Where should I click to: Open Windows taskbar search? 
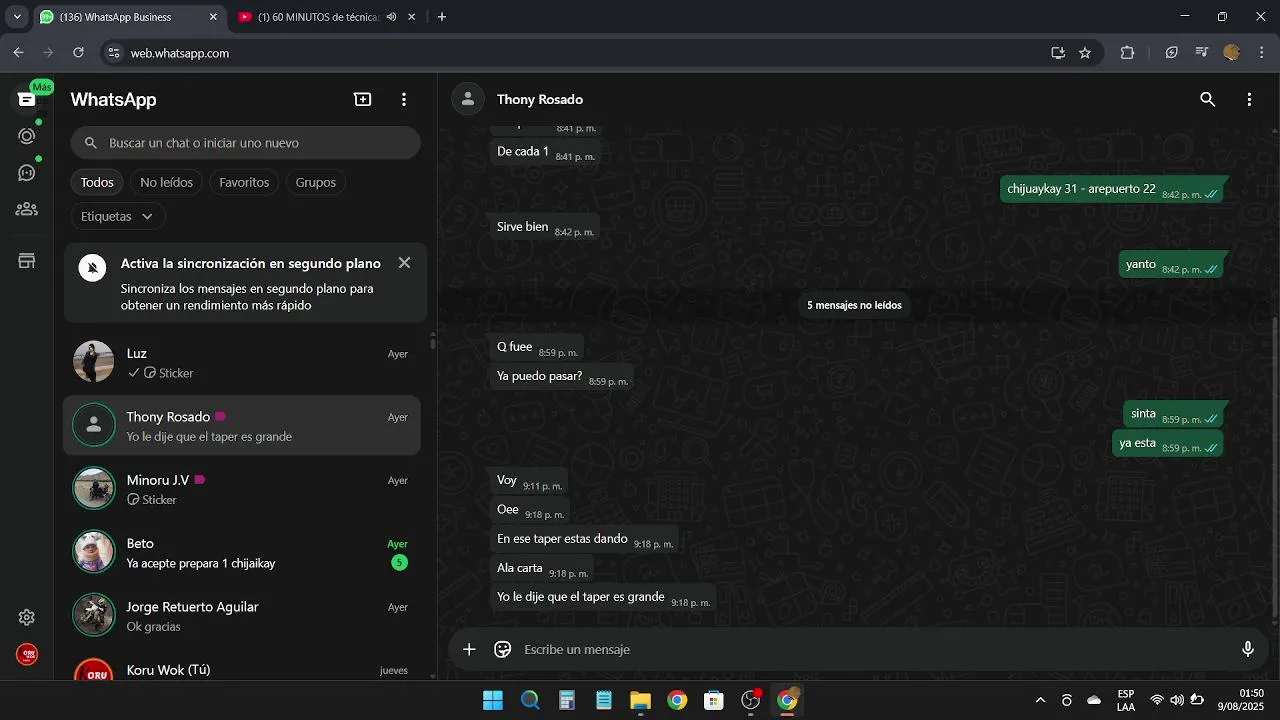[530, 700]
